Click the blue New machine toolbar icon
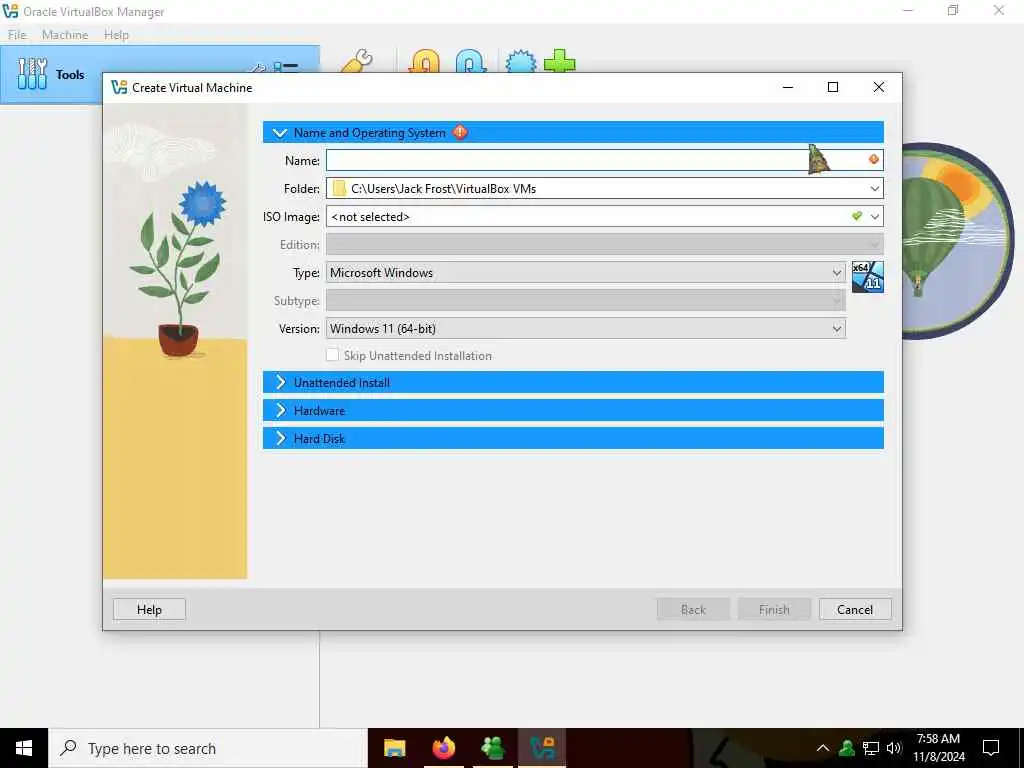The image size is (1024, 768). coord(521,61)
